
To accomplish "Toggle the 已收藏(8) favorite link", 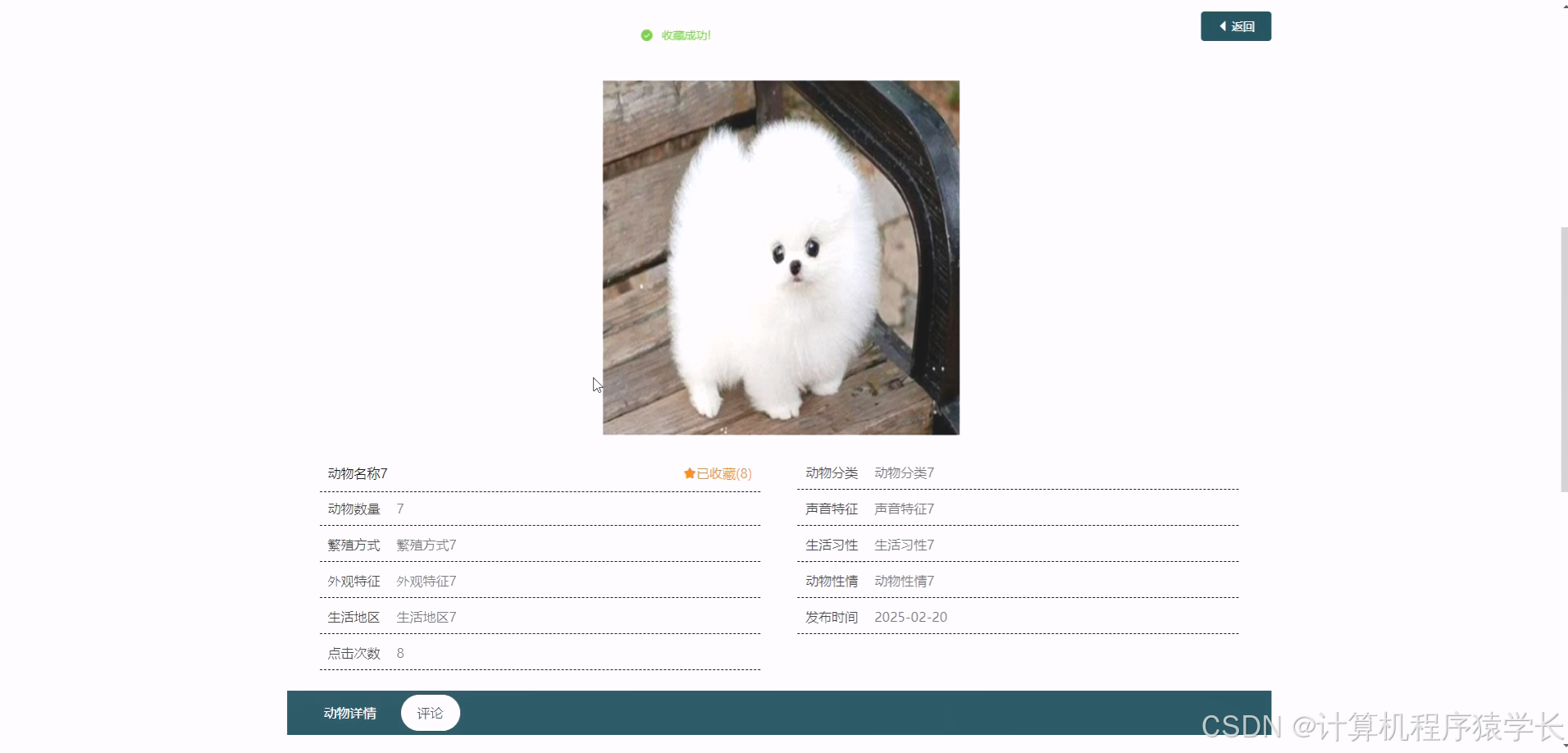I will pos(718,473).
